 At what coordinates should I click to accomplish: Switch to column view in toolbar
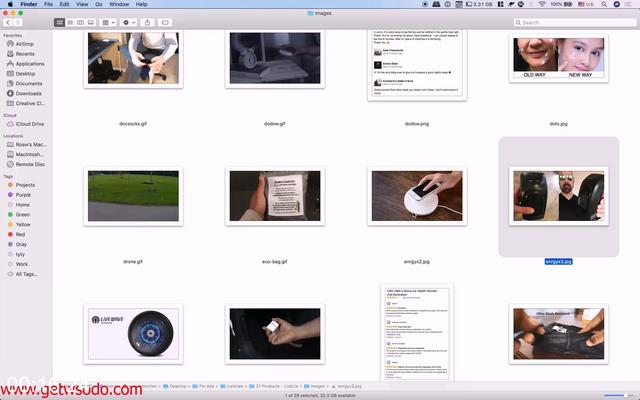tap(80, 22)
